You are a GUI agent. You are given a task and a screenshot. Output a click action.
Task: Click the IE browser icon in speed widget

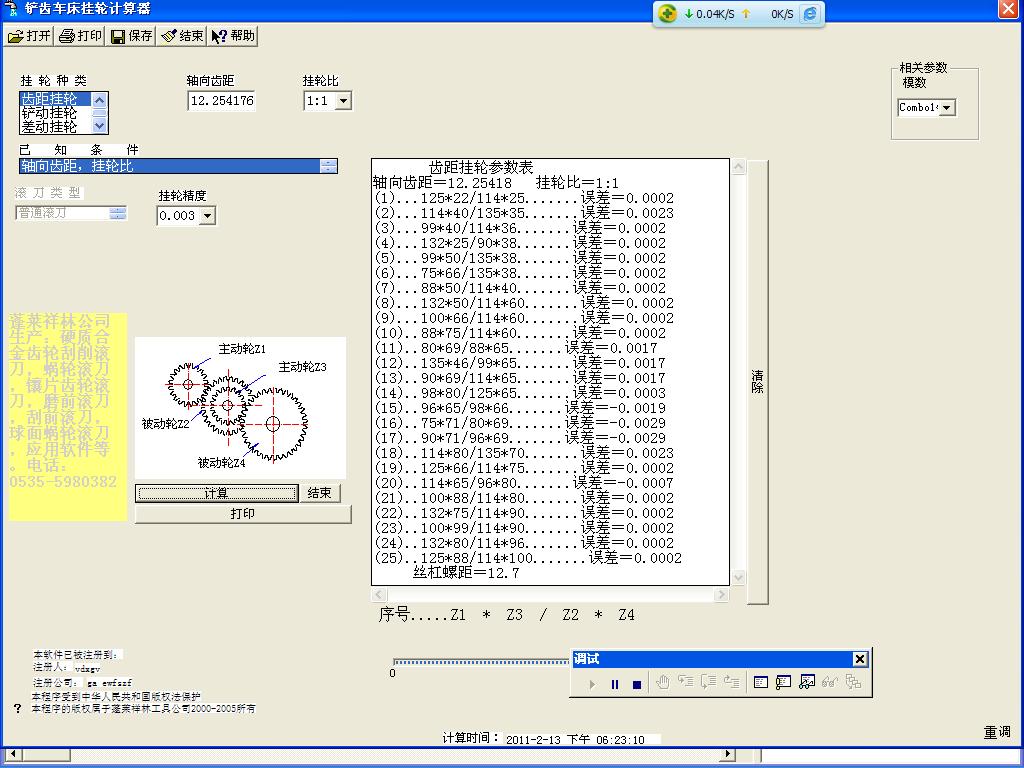(x=810, y=13)
